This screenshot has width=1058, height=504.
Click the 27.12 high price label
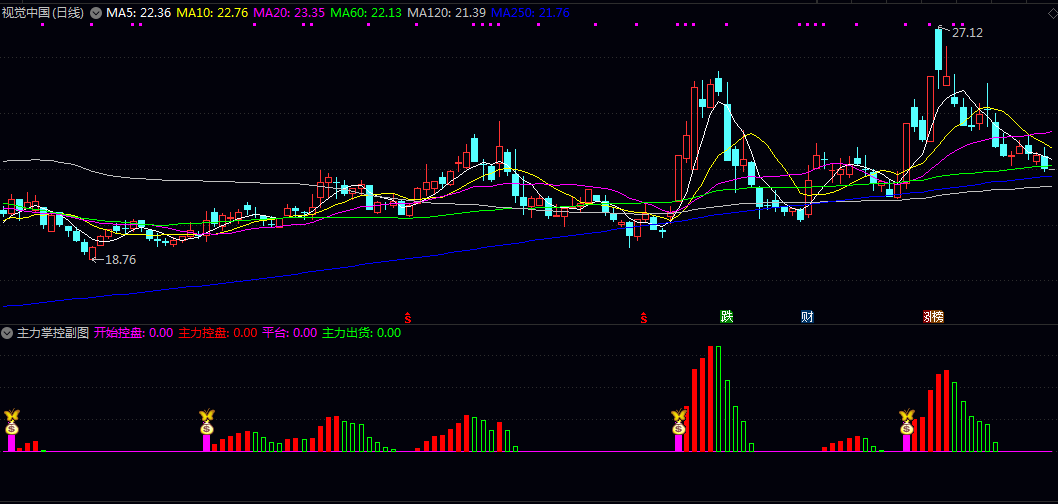pyautogui.click(x=967, y=33)
